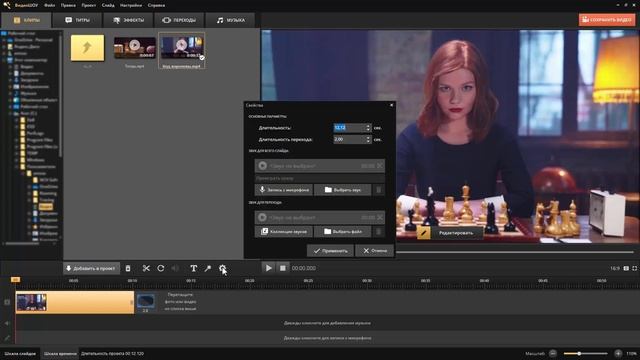Image resolution: width=640 pixels, height=360 pixels.
Task: Open the Настройки menu
Action: pyautogui.click(x=131, y=5)
